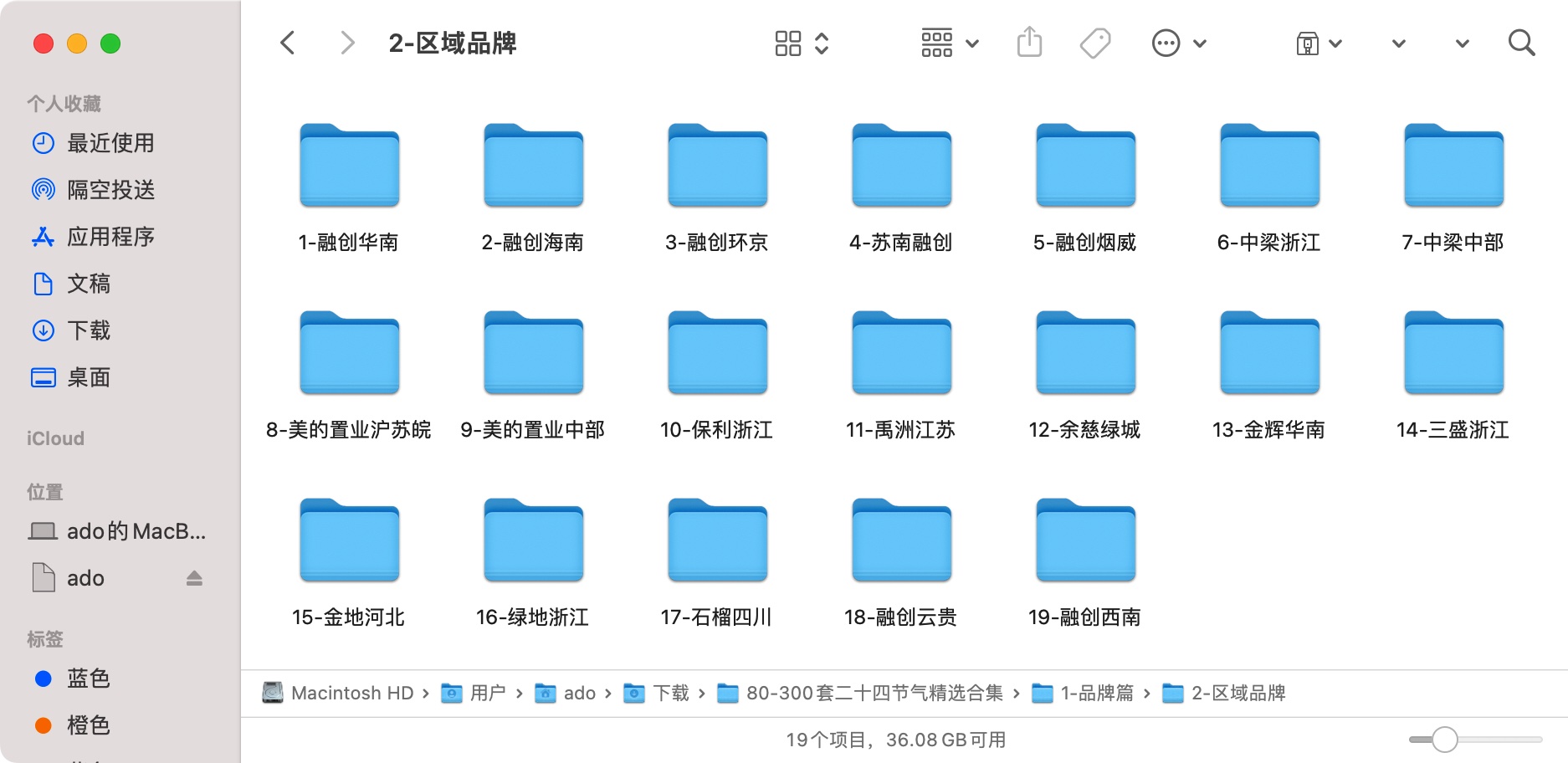
Task: Select the 蓝色 tag
Action: point(88,679)
